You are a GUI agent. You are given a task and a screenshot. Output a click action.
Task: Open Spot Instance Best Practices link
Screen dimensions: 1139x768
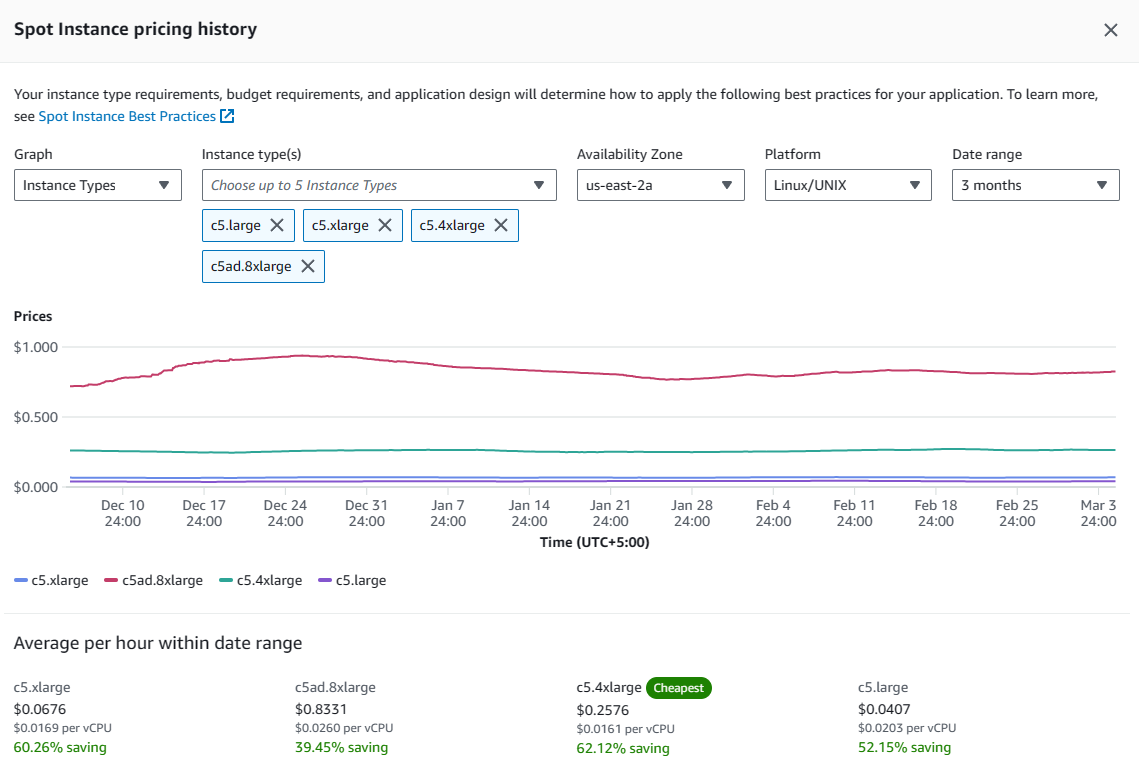click(127, 117)
